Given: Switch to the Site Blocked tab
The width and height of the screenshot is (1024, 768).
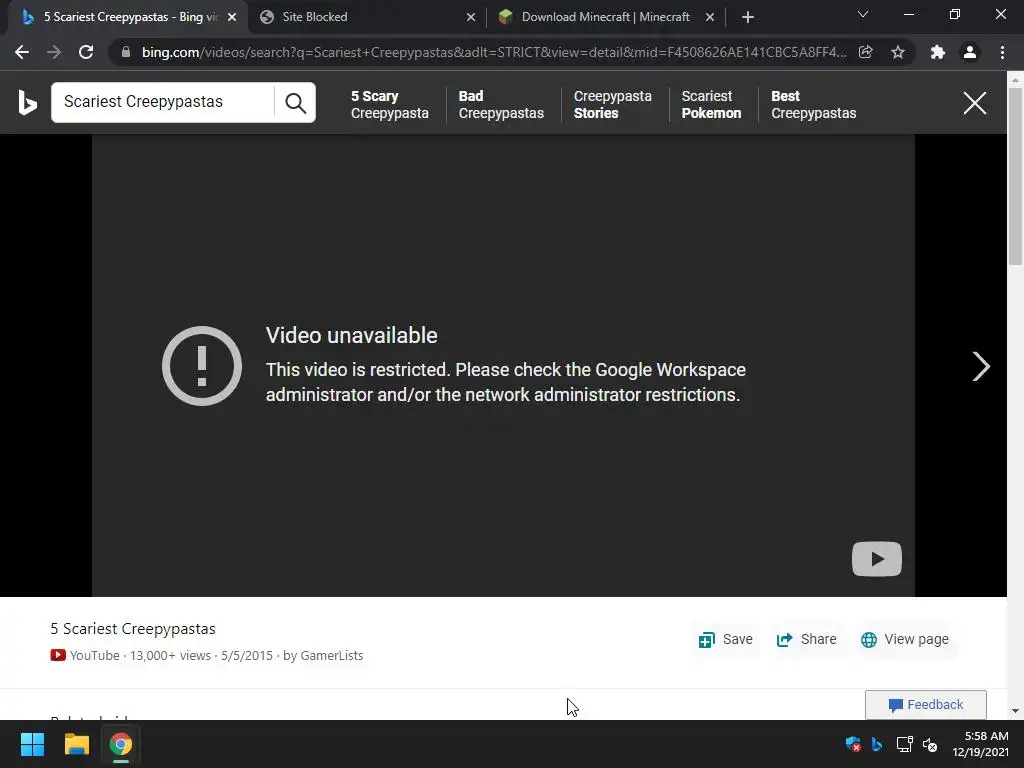Looking at the screenshot, I should [368, 17].
